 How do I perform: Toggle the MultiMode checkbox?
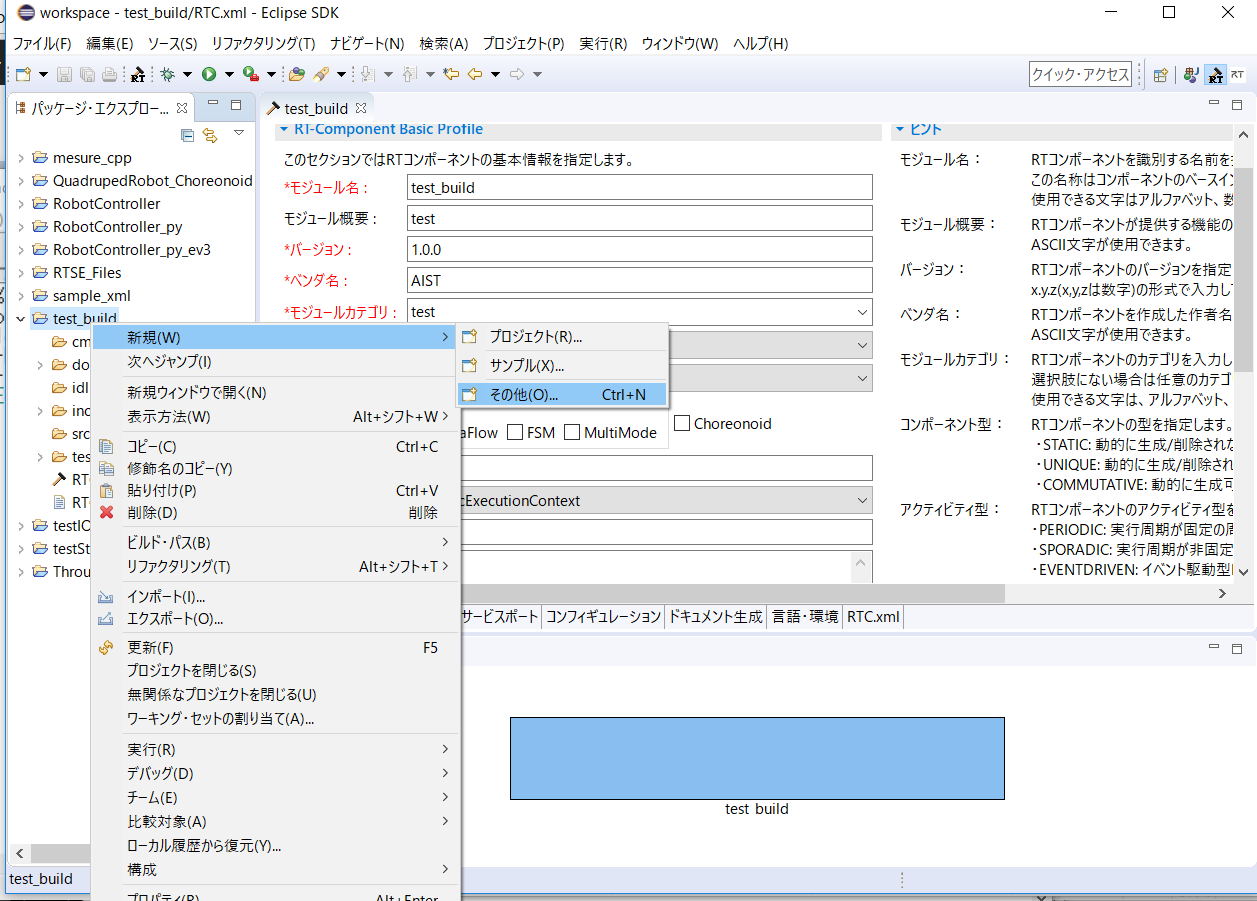573,433
